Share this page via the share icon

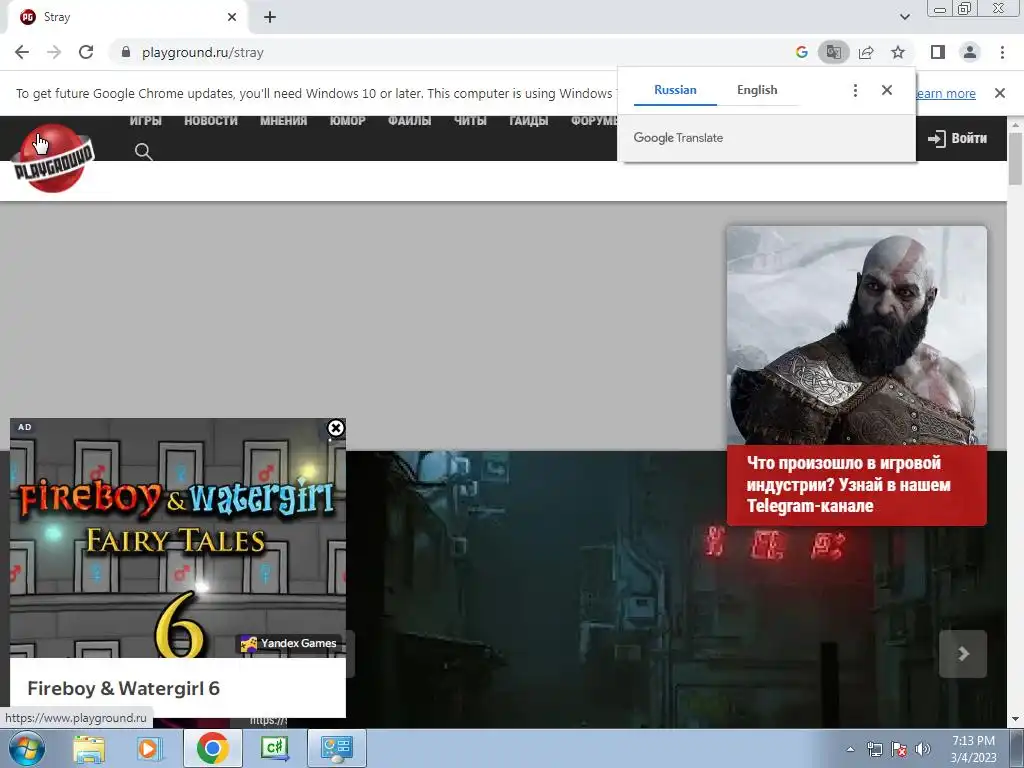pyautogui.click(x=866, y=52)
